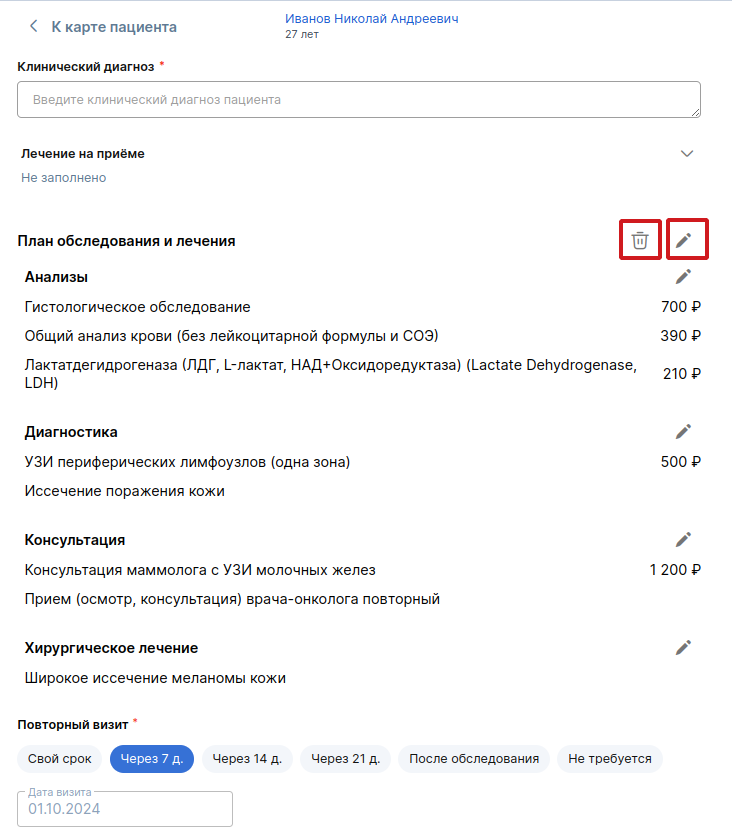The height and width of the screenshot is (837, 732).
Task: Select the Не требуется option
Action: pyautogui.click(x=609, y=759)
